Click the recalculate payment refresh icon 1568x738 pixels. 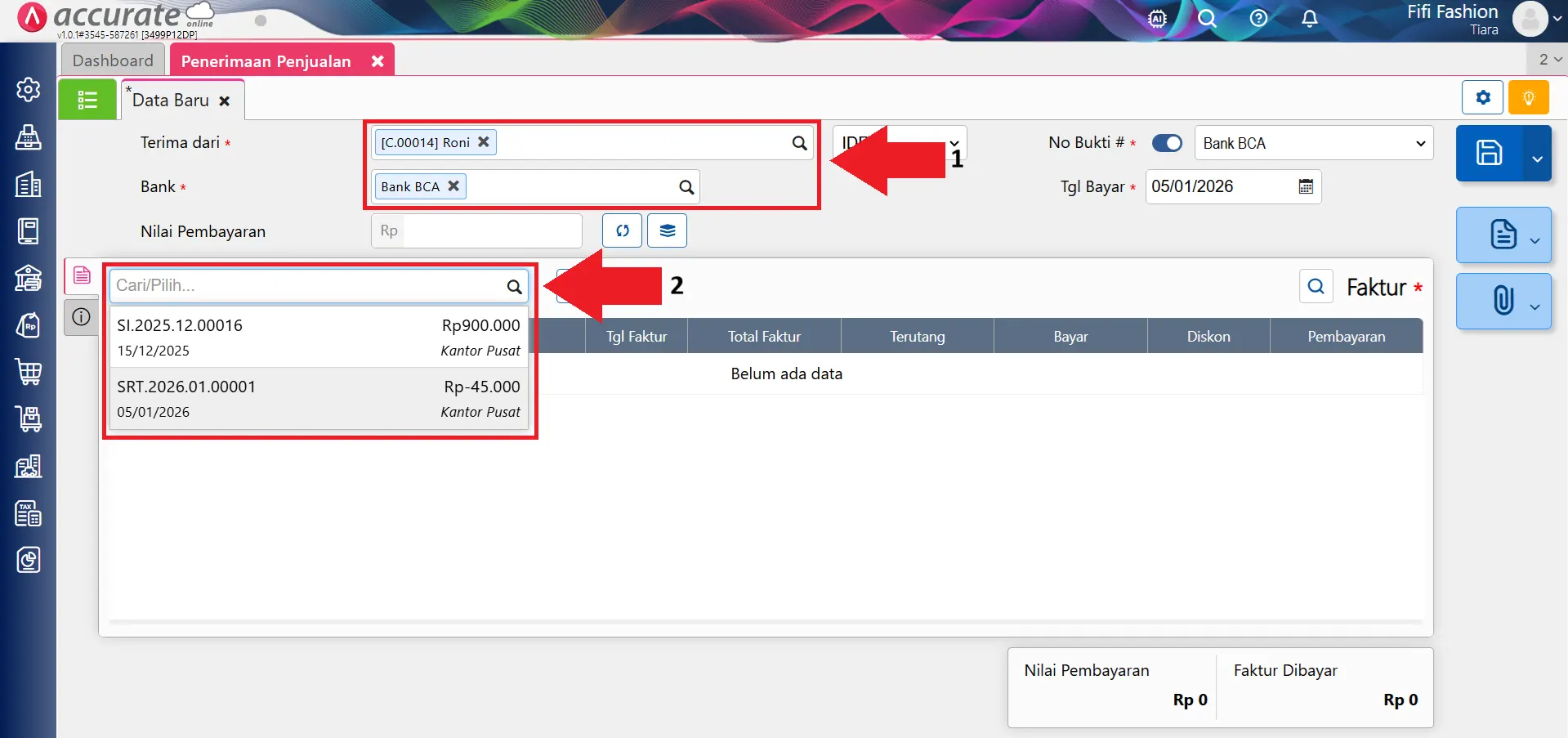tap(622, 230)
